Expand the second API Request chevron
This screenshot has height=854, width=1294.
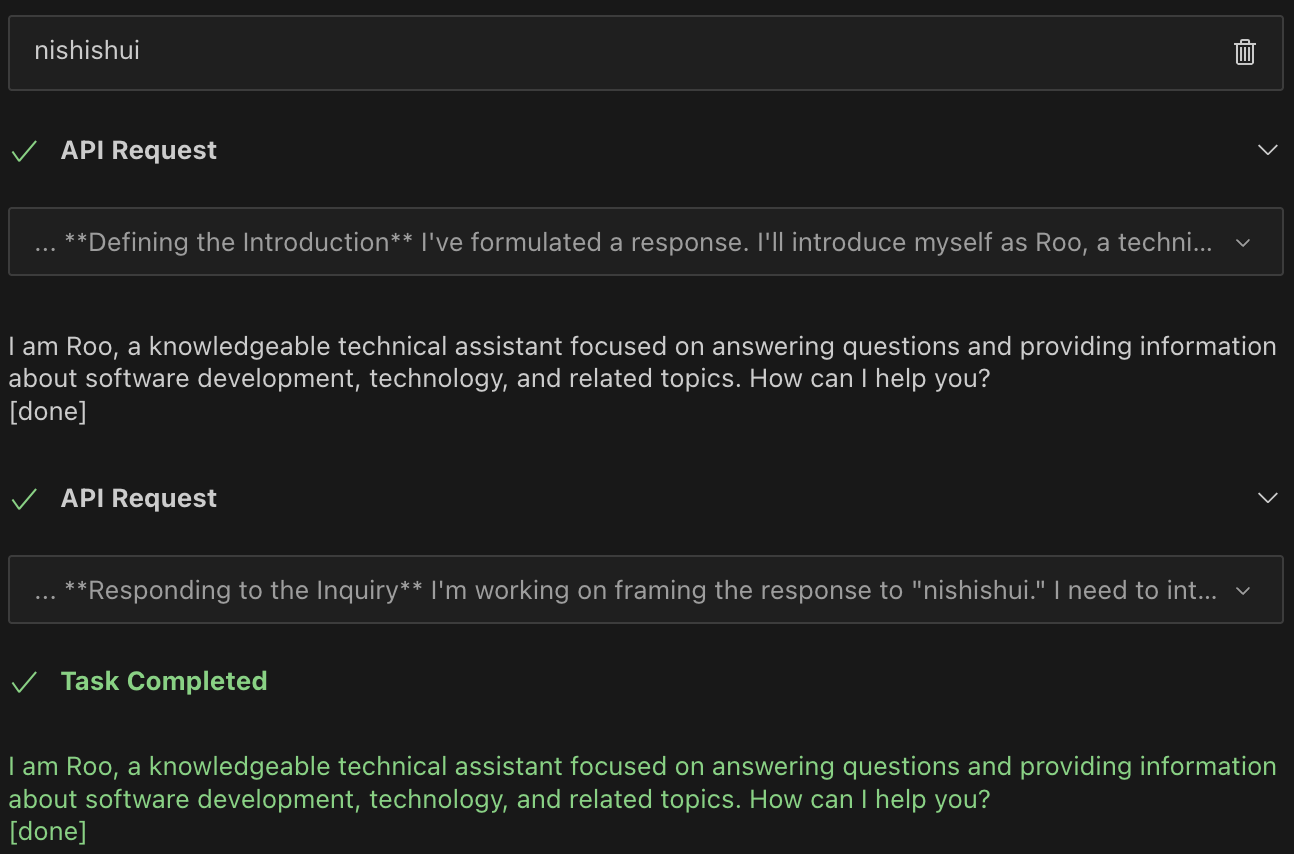[1267, 498]
